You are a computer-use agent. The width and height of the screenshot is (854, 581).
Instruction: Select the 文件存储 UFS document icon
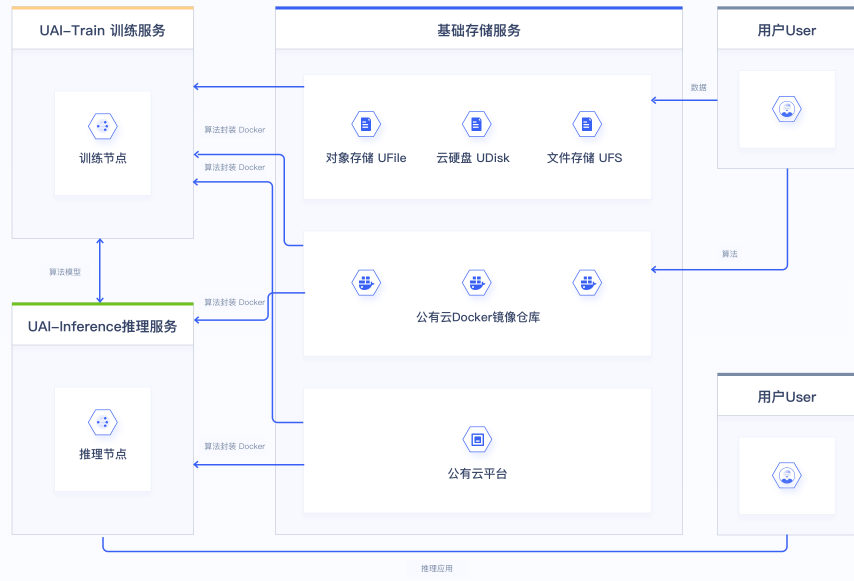[x=587, y=125]
